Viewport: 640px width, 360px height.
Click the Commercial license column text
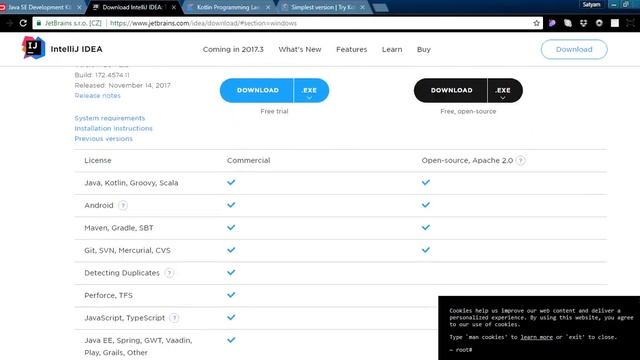pyautogui.click(x=249, y=160)
